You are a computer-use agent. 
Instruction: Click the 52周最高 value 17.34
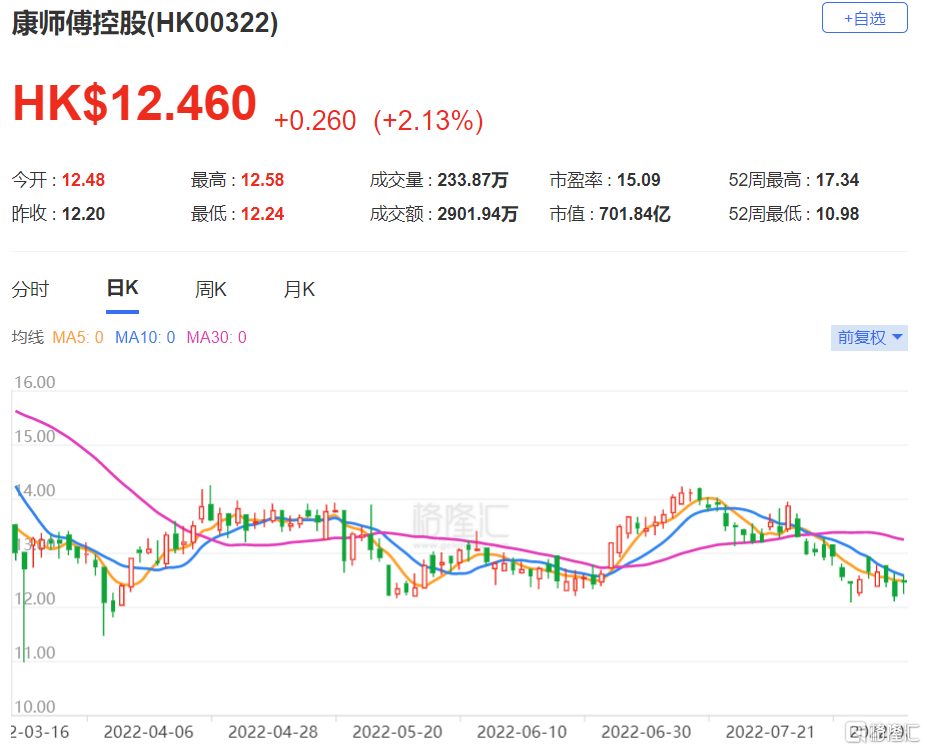click(x=837, y=180)
